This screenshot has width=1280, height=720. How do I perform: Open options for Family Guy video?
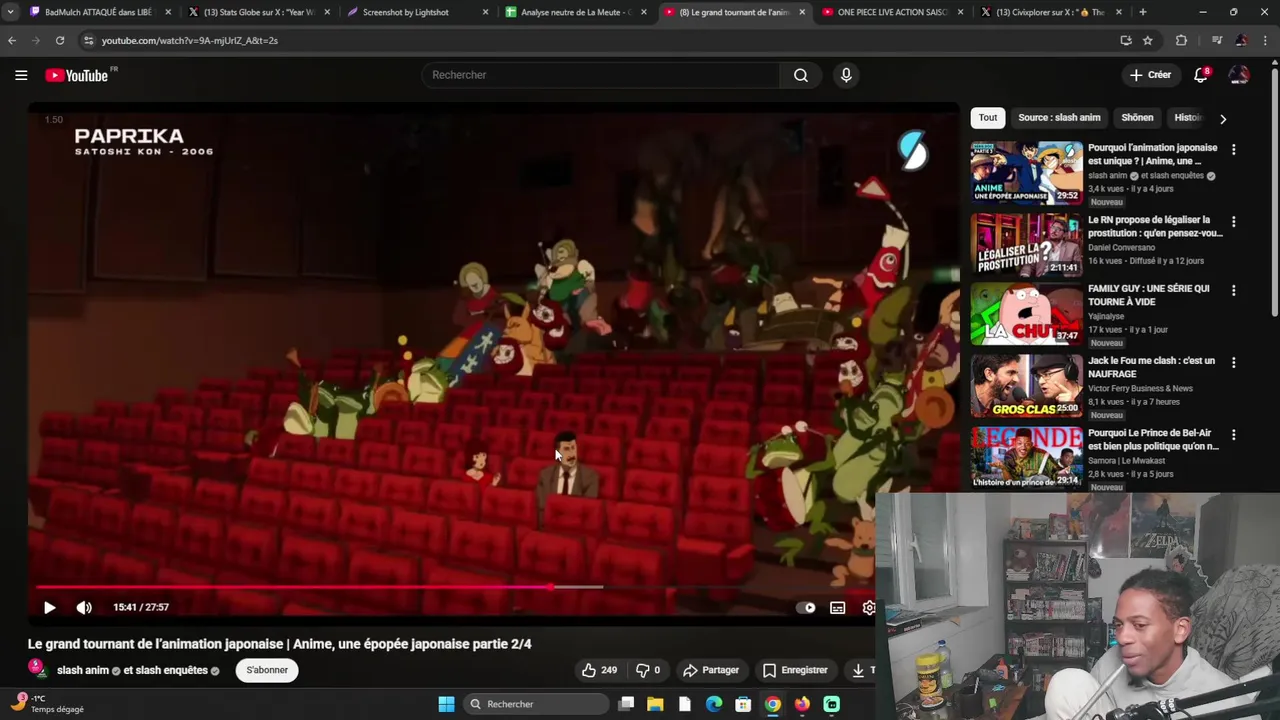coord(1233,290)
